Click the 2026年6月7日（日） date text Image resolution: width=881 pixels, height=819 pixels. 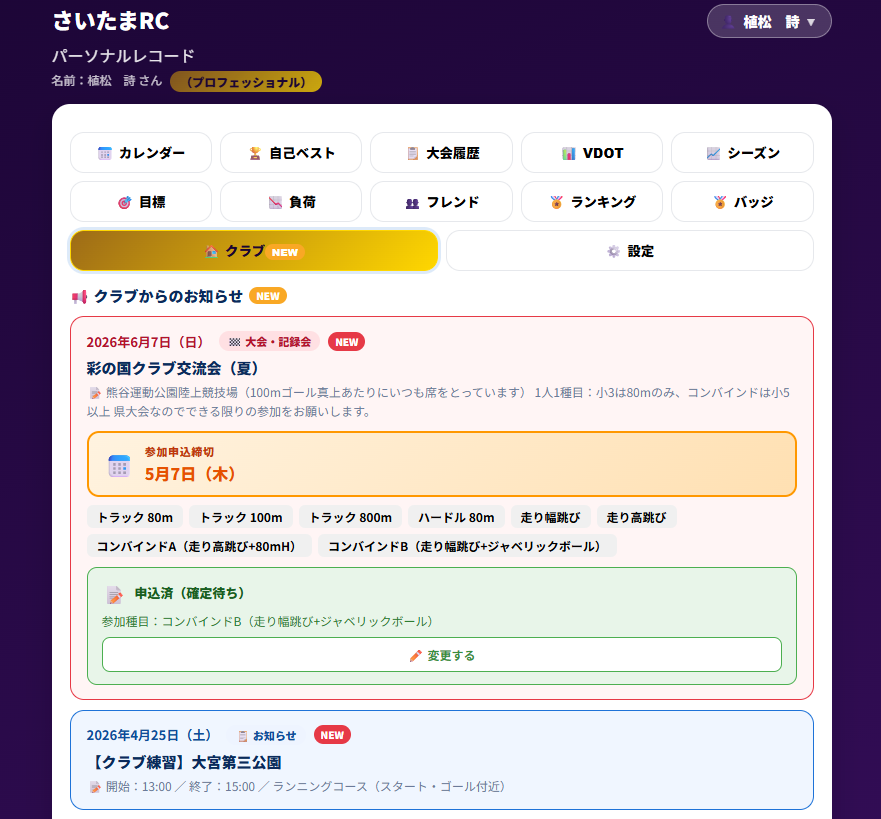tap(148, 342)
